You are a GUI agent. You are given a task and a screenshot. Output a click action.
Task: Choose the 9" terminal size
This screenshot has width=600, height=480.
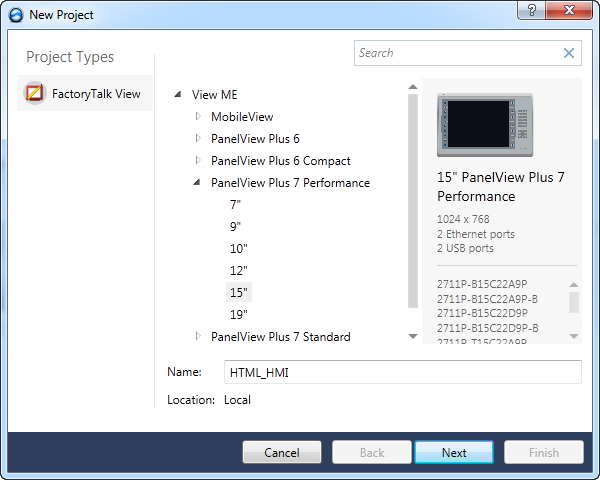pos(235,227)
